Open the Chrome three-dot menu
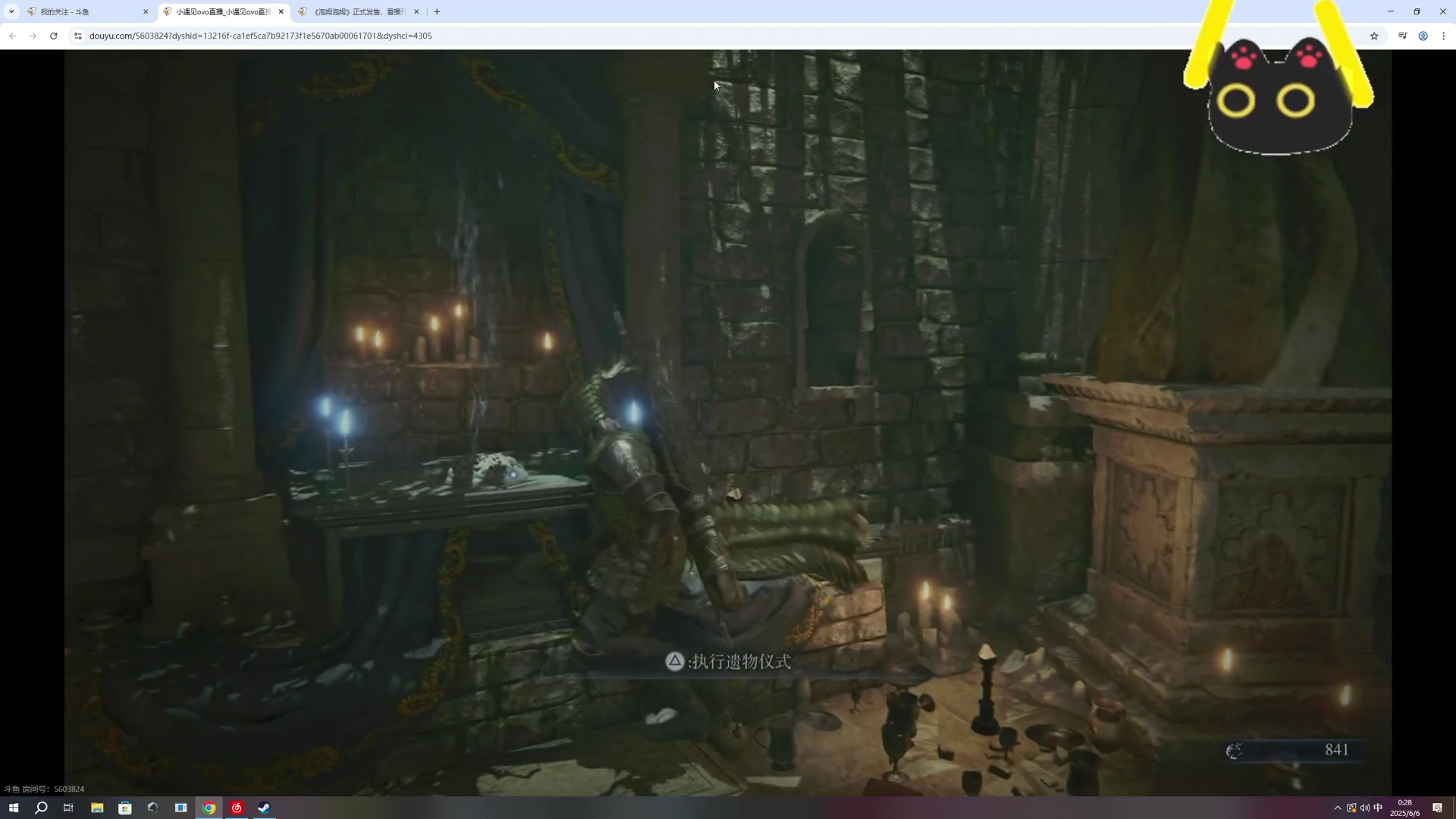 [x=1443, y=36]
